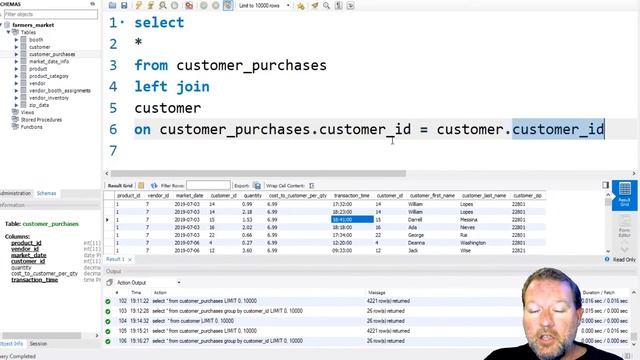Viewport: 640px width, 360px height.
Task: Switch to the Schemas tab
Action: pyautogui.click(x=47, y=193)
